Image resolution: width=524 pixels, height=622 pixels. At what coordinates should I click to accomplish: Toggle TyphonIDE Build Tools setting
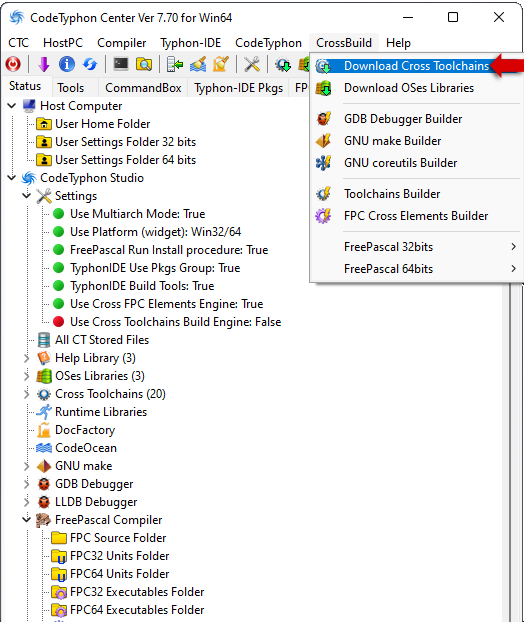click(x=142, y=286)
